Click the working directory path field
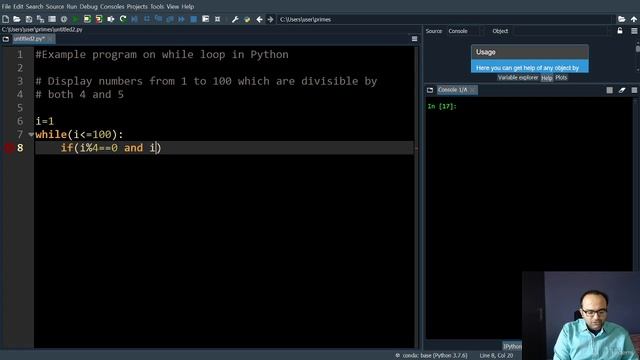The height and width of the screenshot is (360, 640). [446, 19]
